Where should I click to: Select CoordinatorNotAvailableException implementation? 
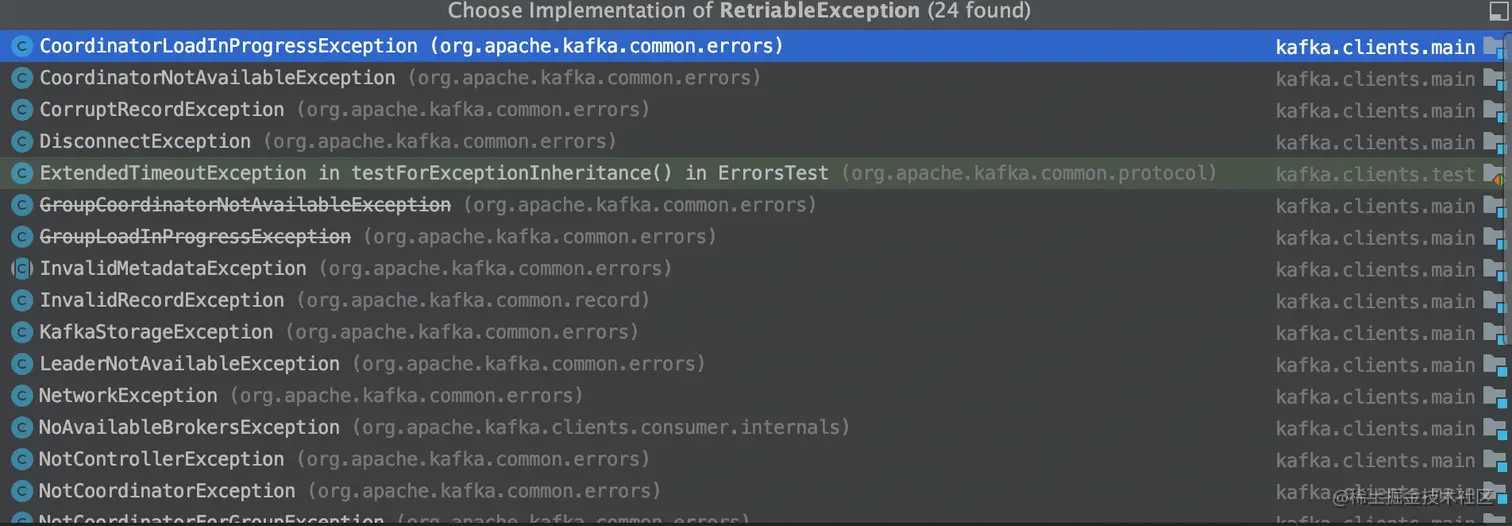coord(217,78)
